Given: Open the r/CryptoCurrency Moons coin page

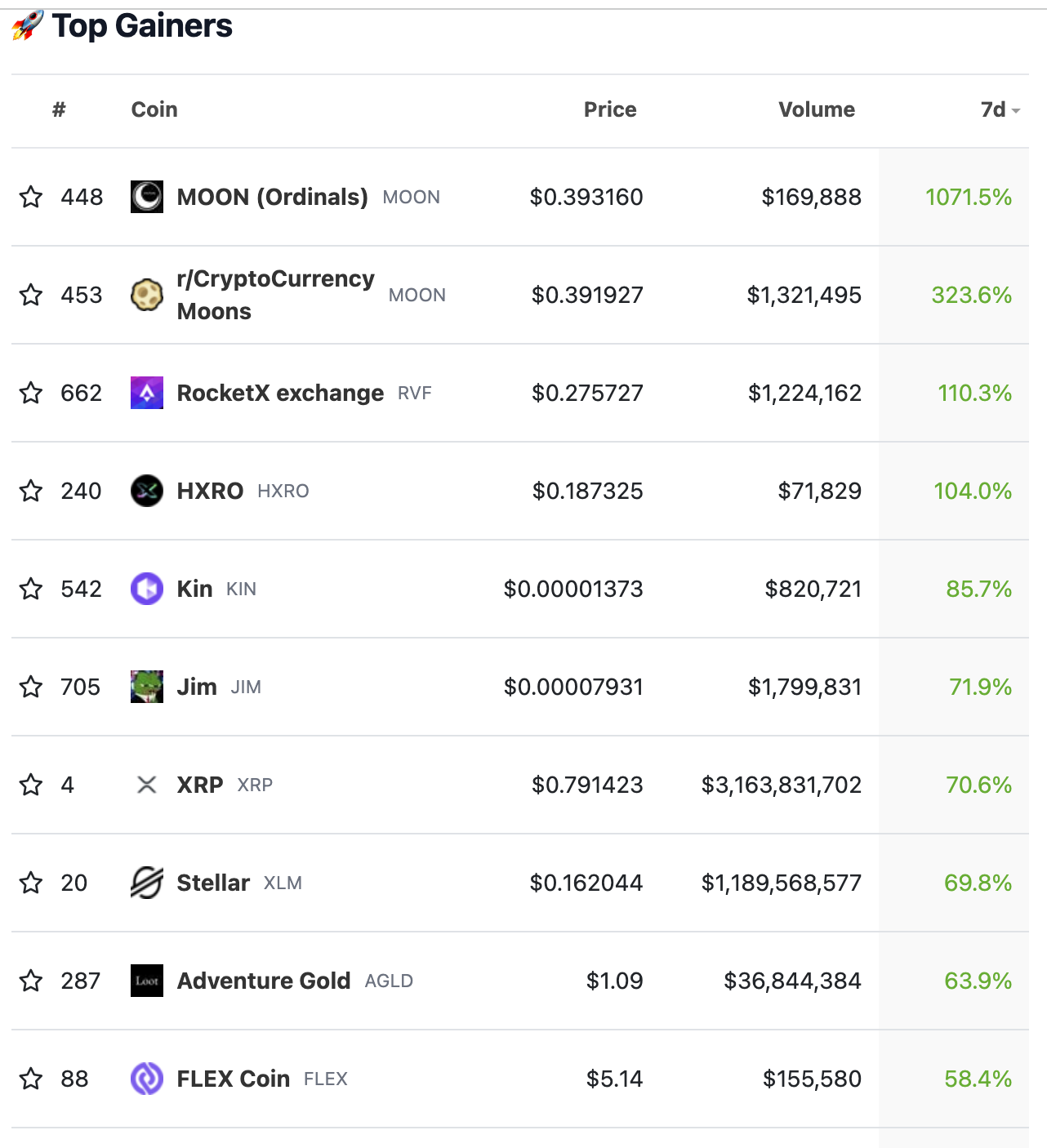Looking at the screenshot, I should click(275, 295).
